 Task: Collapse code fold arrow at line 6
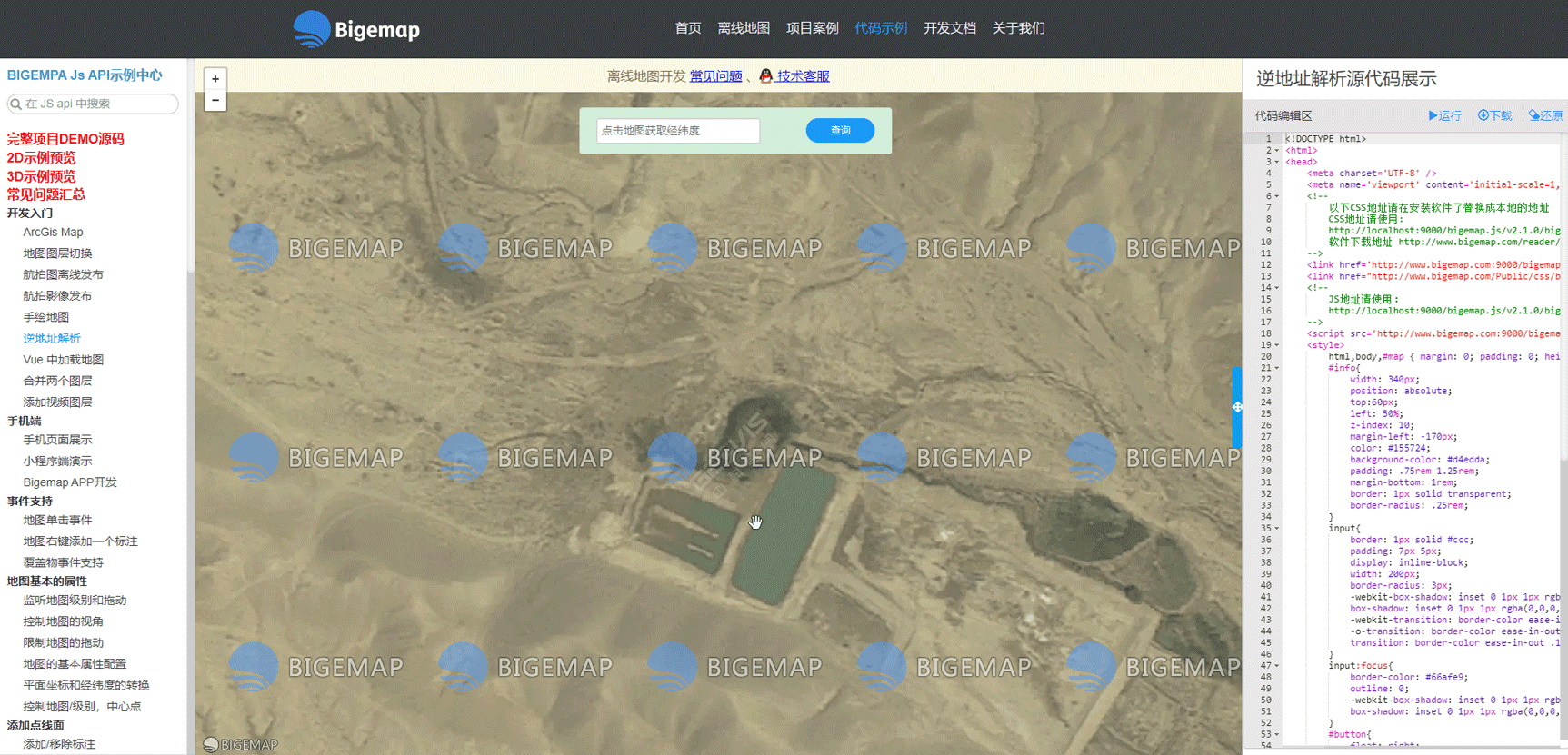1276,196
